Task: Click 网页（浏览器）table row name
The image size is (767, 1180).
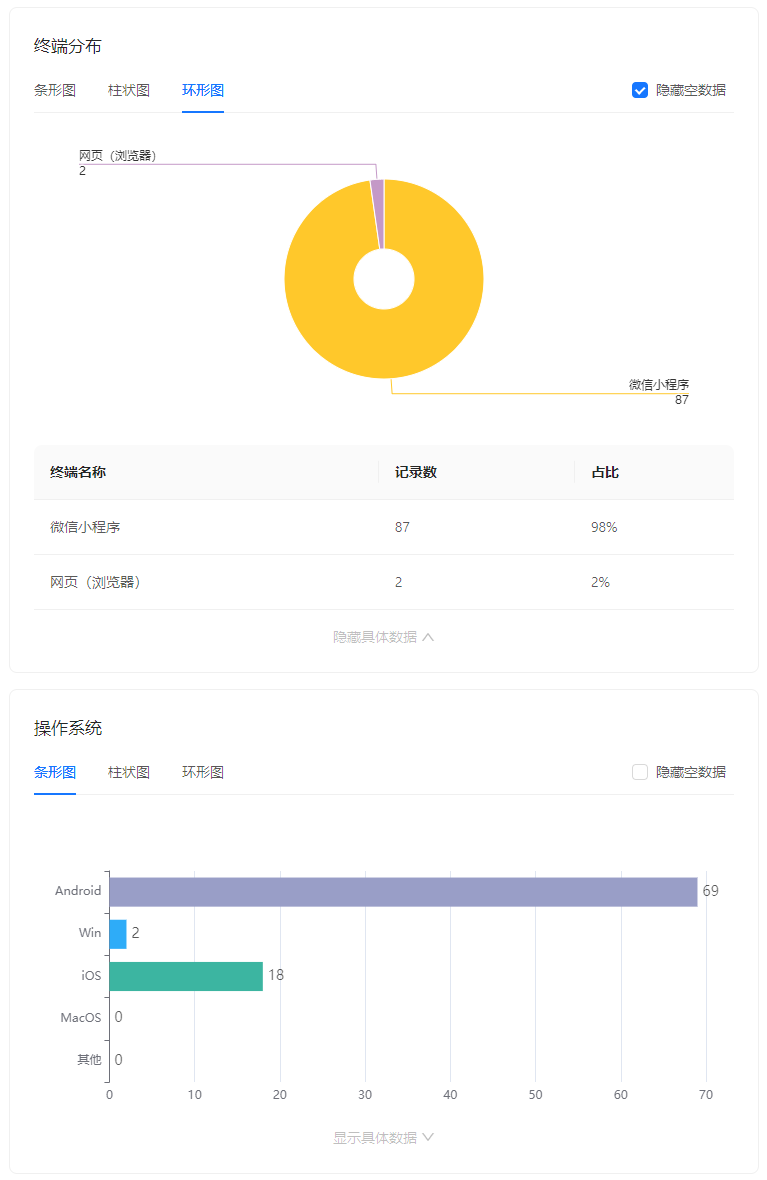Action: [95, 582]
